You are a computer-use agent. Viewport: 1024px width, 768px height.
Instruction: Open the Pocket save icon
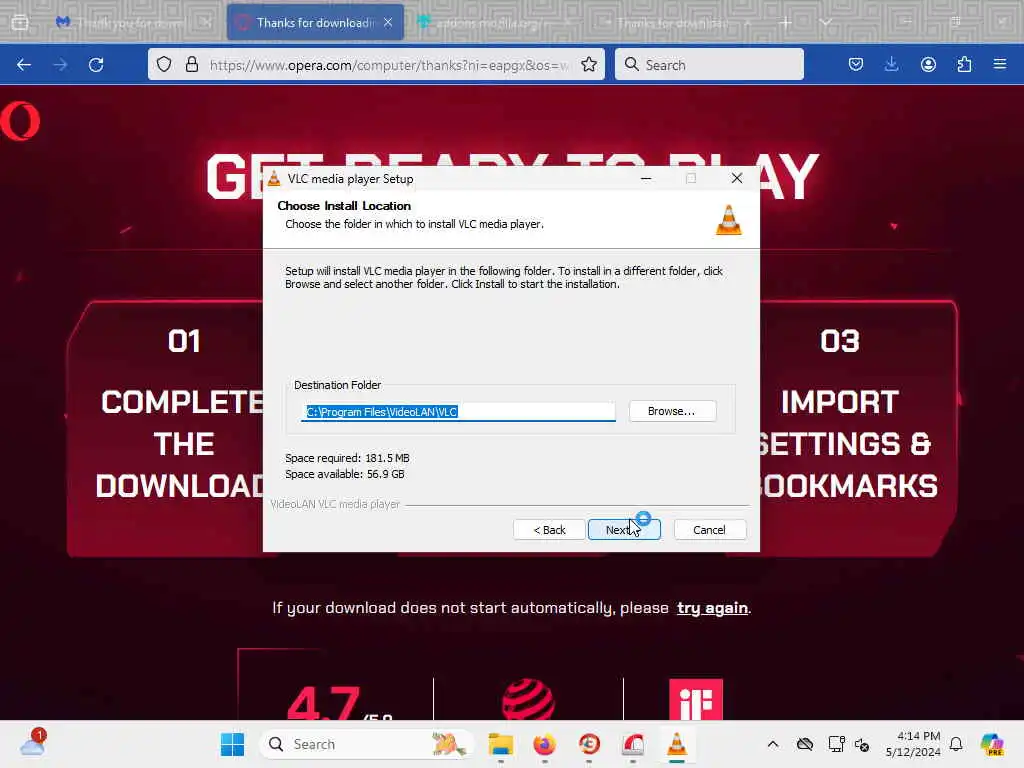point(856,64)
